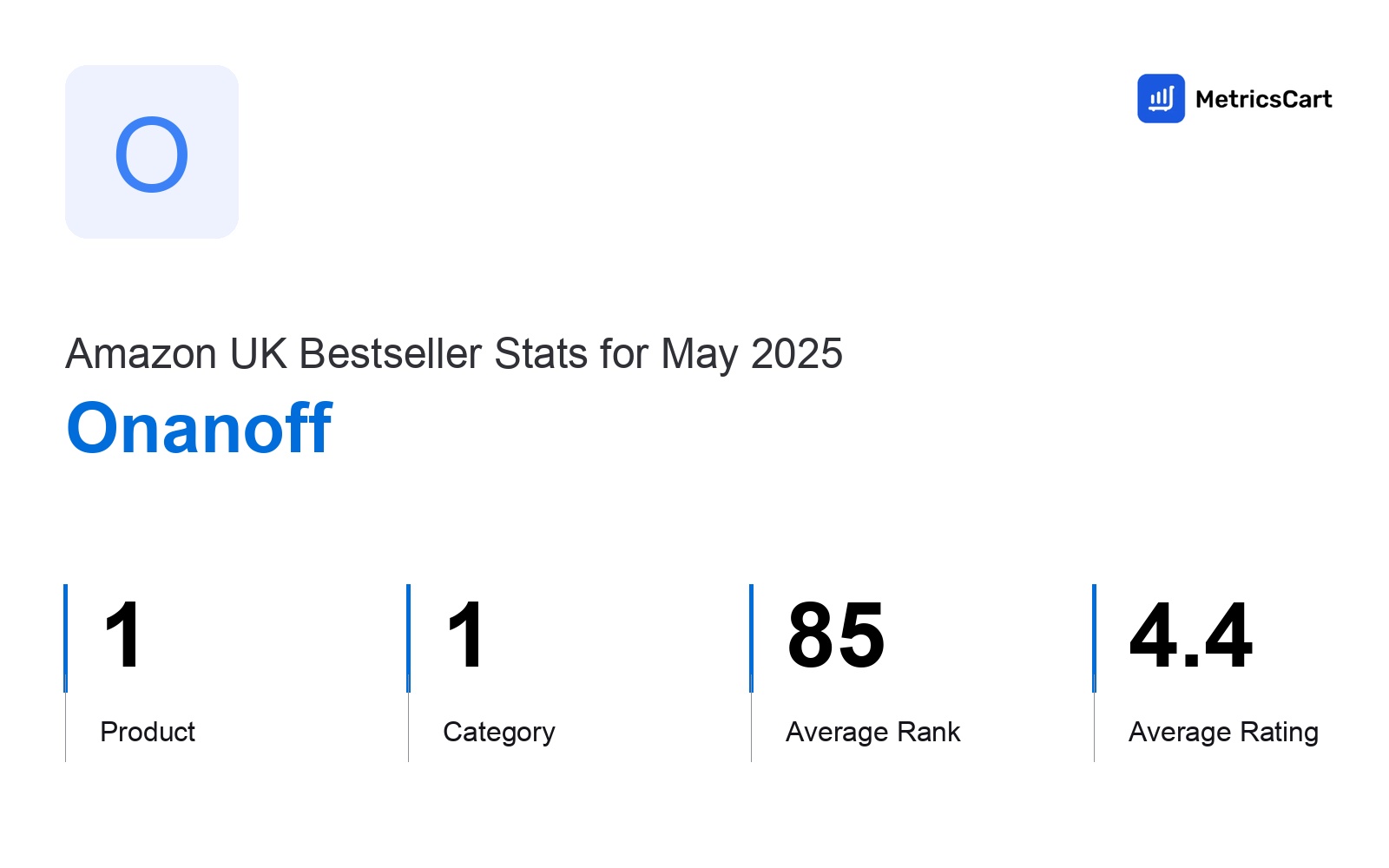This screenshot has width=1389, height=868.
Task: Select the Average Rank number 85
Action: coord(836,635)
